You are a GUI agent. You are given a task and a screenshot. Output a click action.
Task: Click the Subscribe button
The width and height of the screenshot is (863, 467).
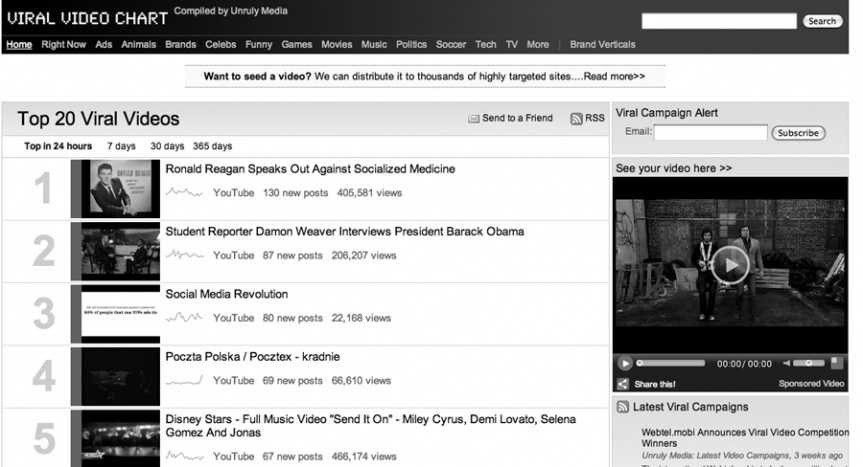point(798,133)
